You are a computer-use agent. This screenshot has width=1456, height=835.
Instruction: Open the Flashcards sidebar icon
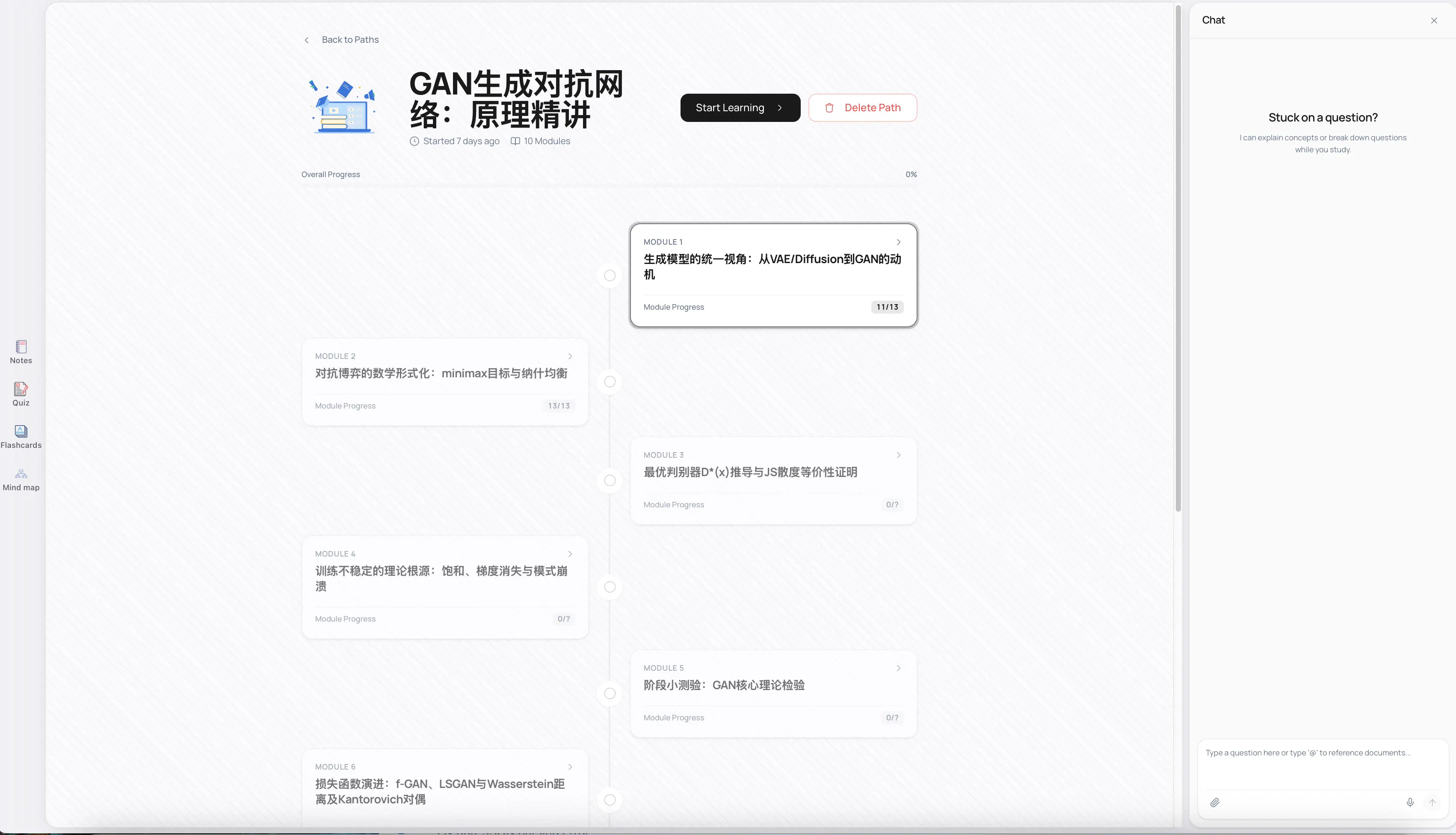click(x=21, y=431)
